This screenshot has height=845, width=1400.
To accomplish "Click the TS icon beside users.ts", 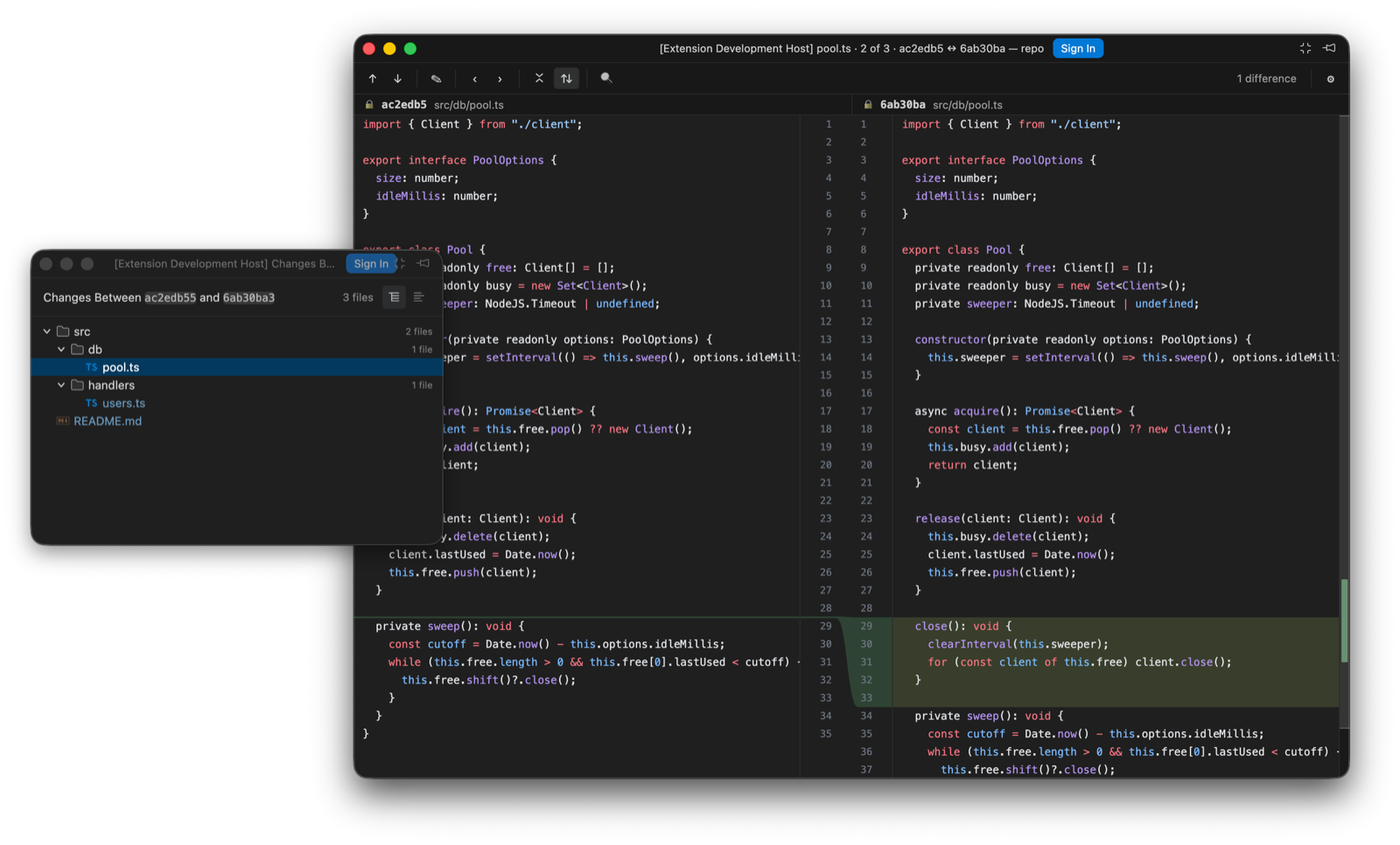I will coord(91,403).
